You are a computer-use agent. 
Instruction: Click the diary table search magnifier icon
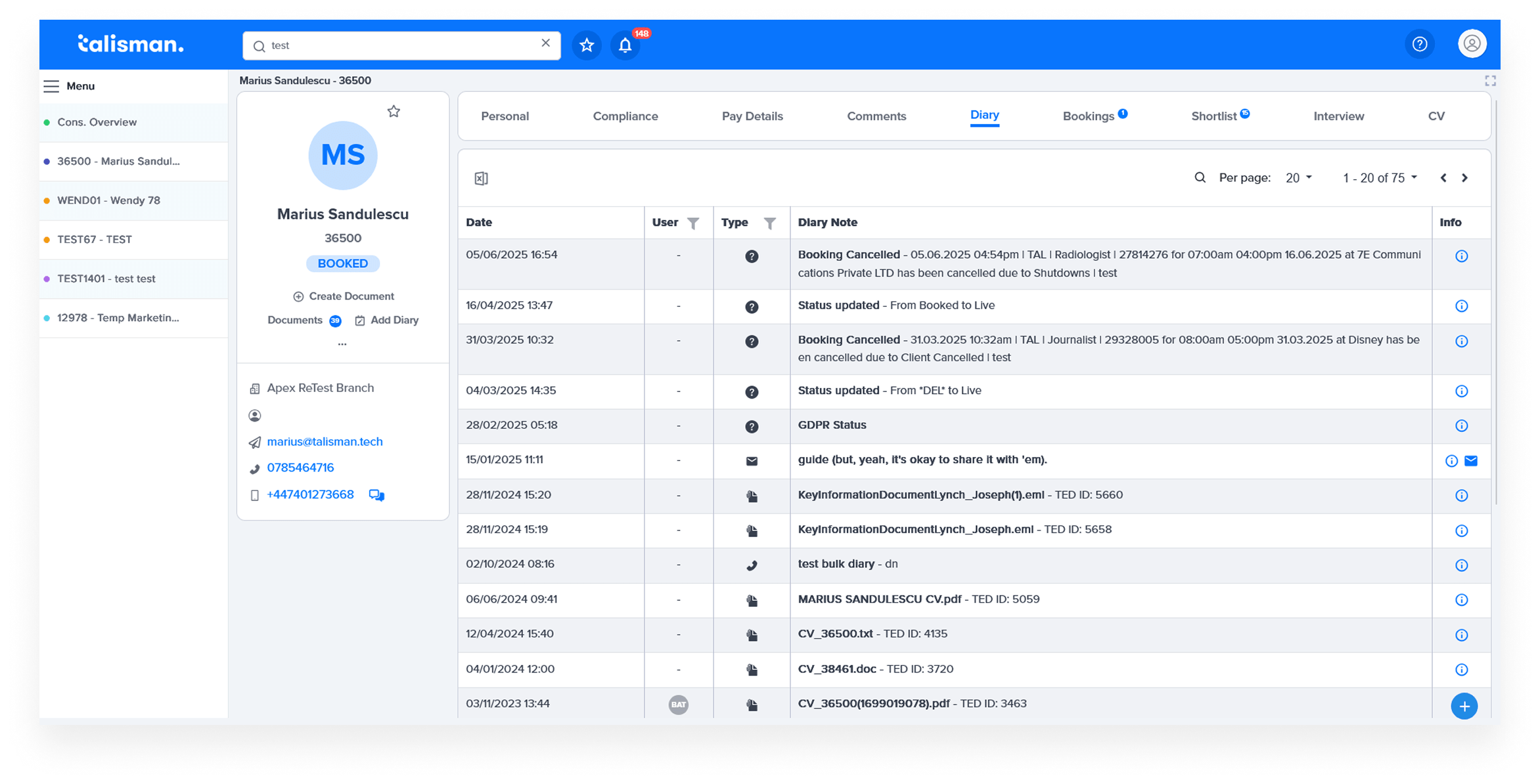1200,178
